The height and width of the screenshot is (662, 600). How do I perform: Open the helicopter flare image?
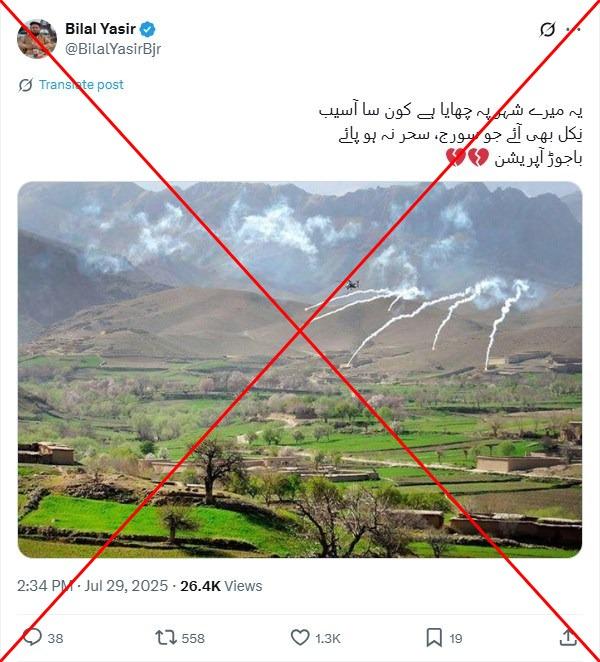pyautogui.click(x=300, y=369)
